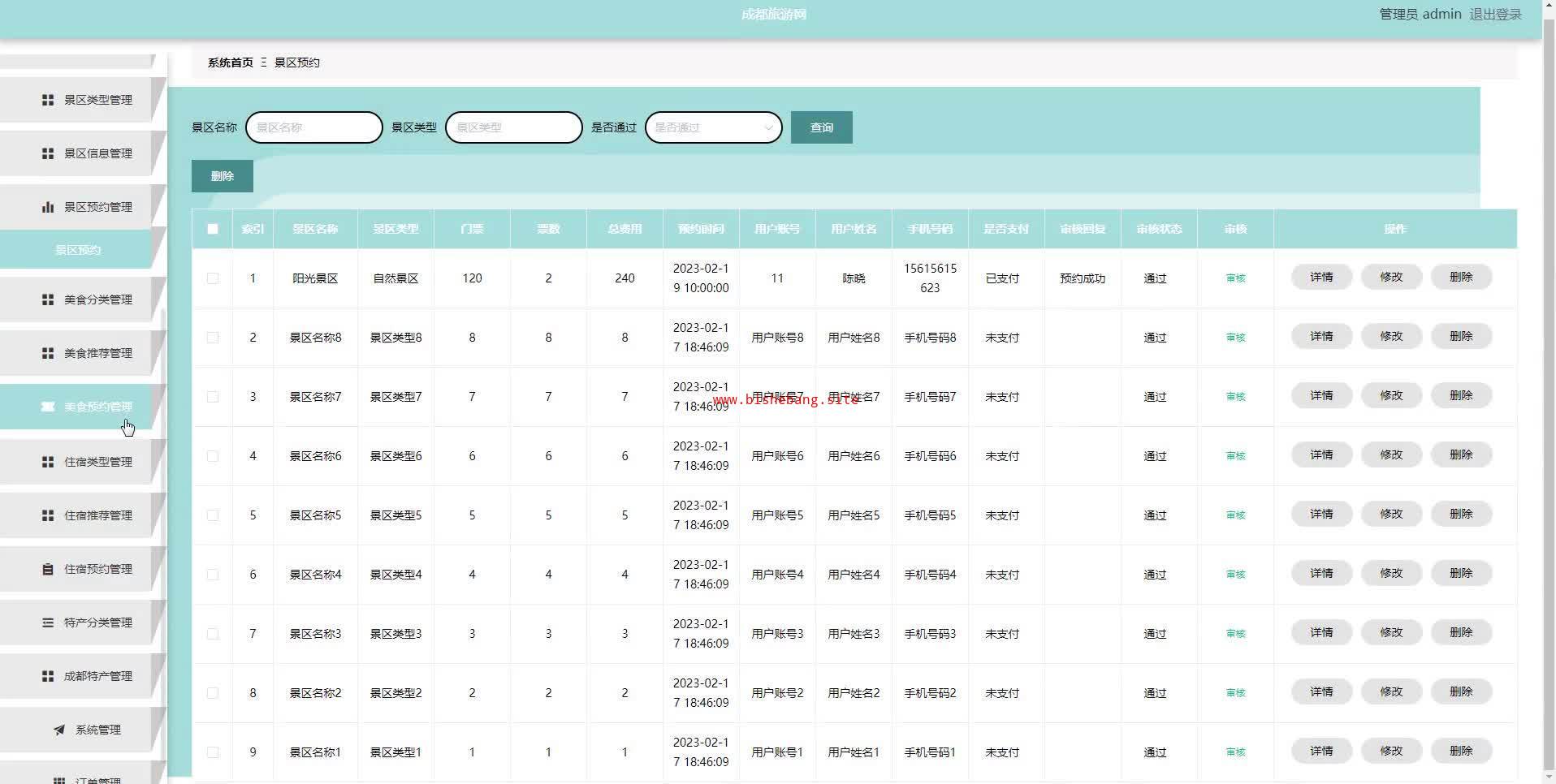The width and height of the screenshot is (1556, 784).
Task: Open the 景区预约 submenu item
Action: click(78, 250)
